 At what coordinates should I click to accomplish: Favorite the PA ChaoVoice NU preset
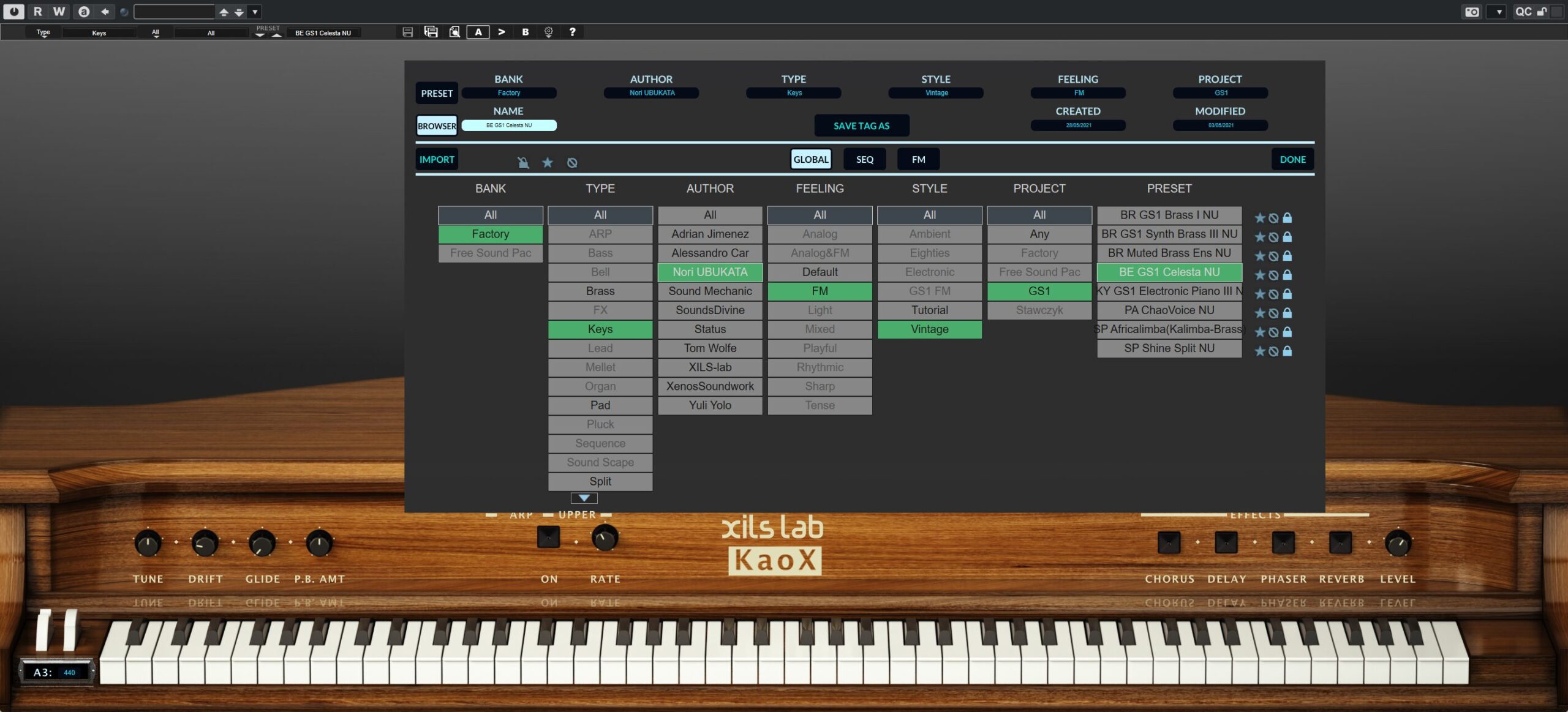[x=1259, y=313]
